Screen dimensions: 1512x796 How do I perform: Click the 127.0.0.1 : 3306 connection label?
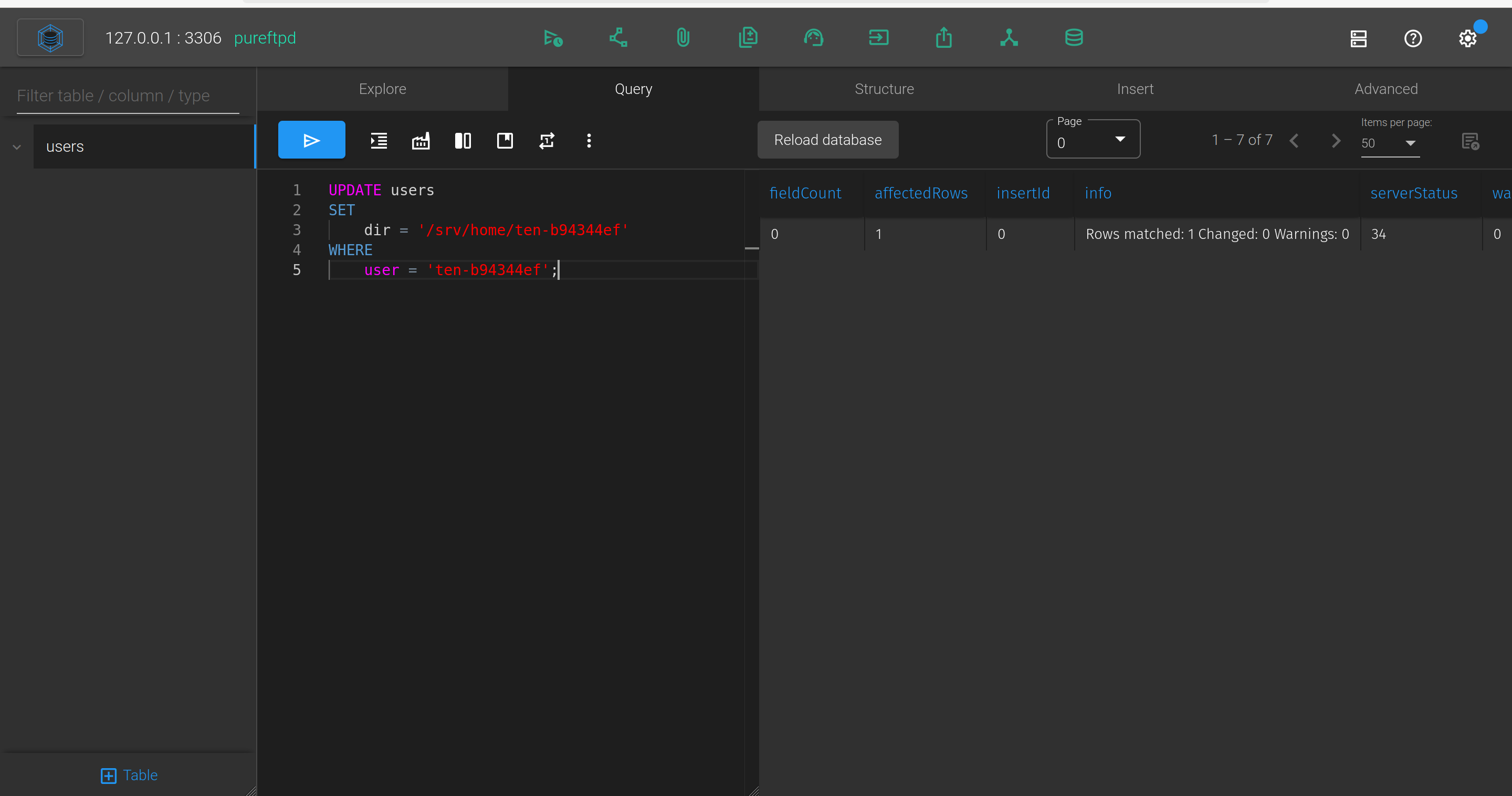click(x=163, y=38)
